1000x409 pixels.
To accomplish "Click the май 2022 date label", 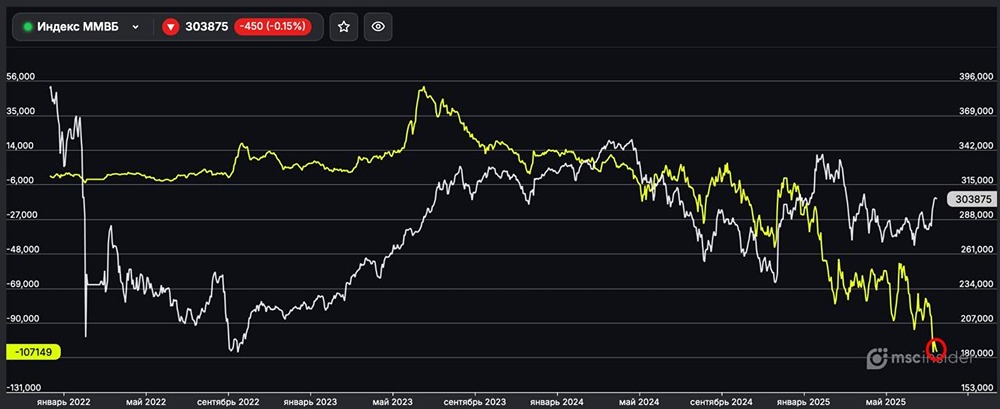I will pyautogui.click(x=146, y=403).
